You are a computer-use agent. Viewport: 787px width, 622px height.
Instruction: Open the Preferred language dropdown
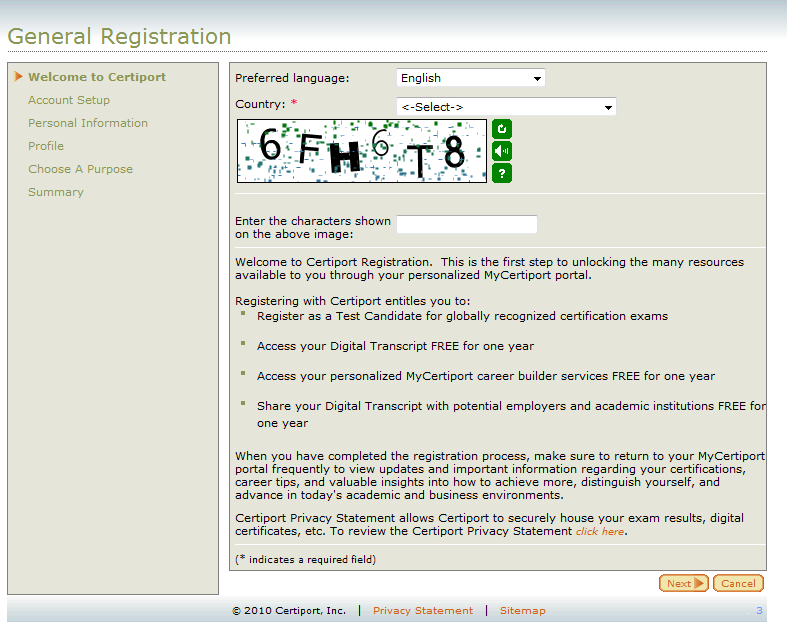470,78
